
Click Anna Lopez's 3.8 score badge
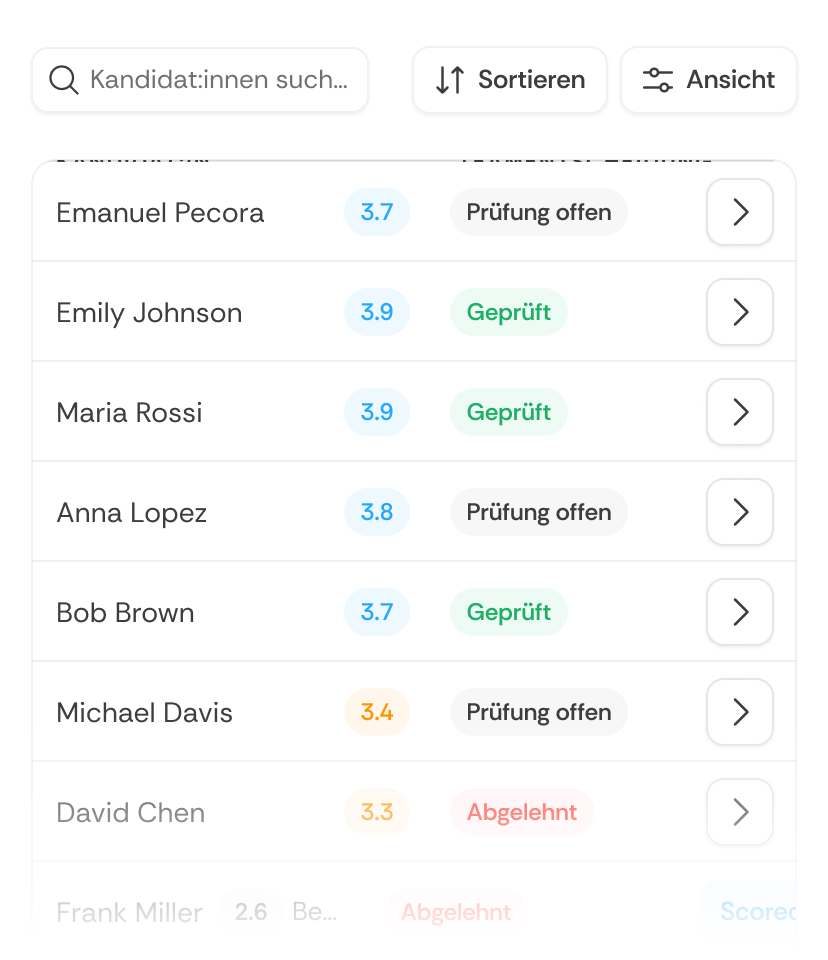point(377,512)
